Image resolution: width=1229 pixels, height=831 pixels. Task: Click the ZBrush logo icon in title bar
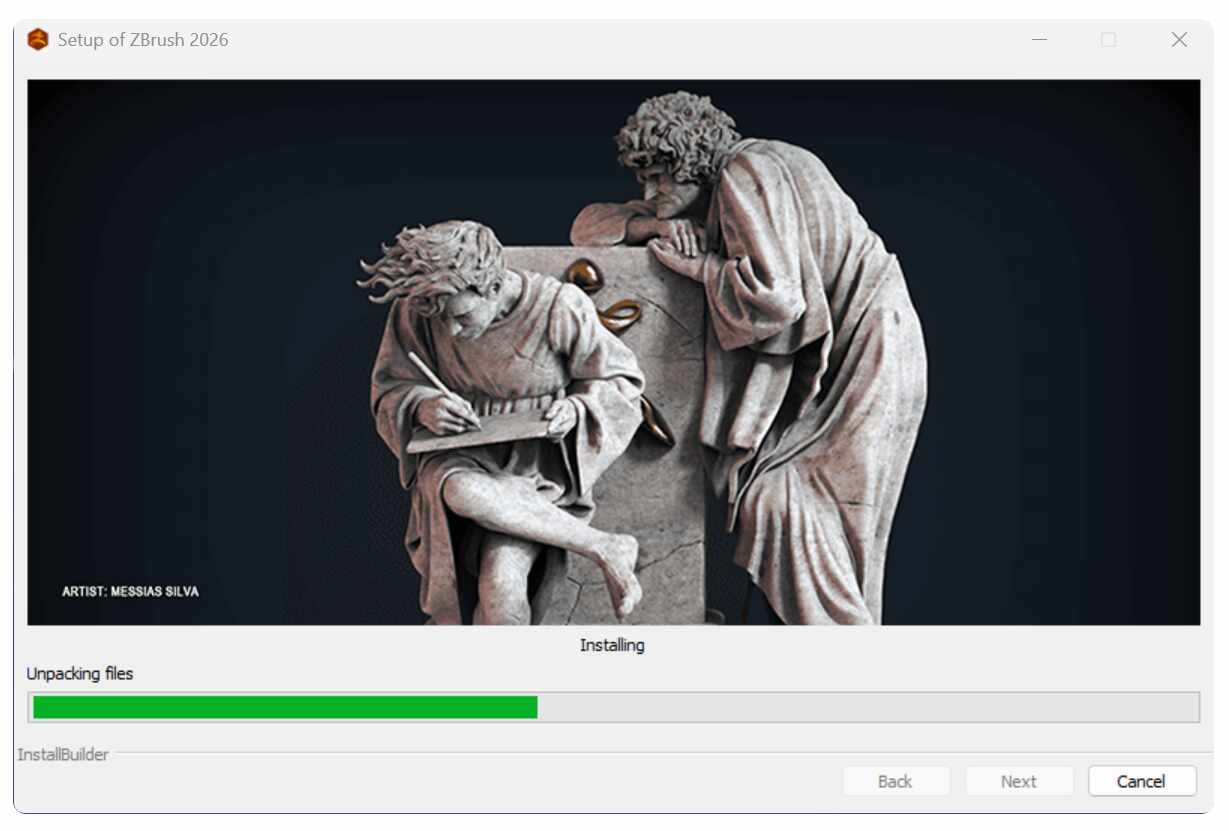pos(38,40)
